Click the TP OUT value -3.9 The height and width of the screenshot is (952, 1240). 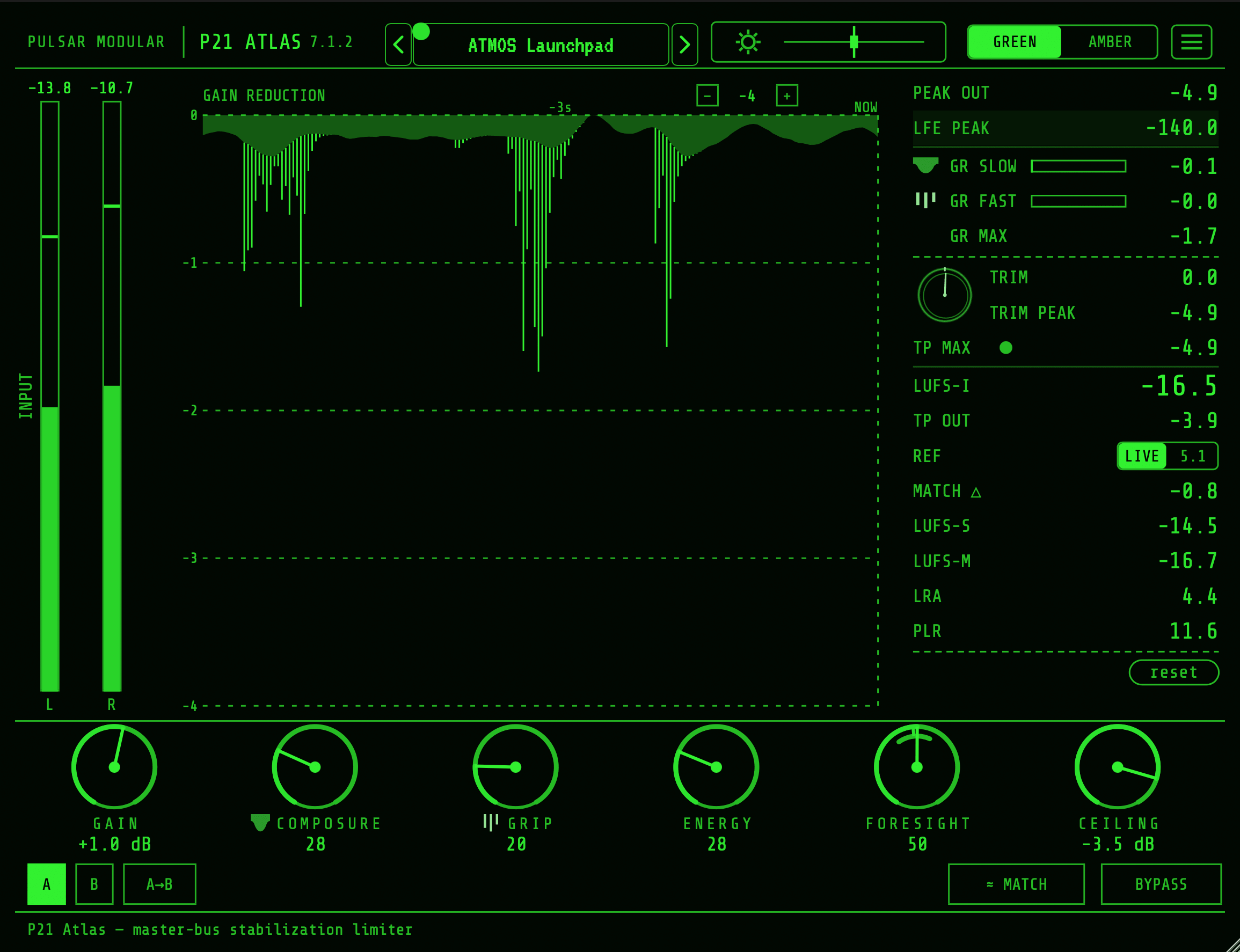pos(1194,421)
